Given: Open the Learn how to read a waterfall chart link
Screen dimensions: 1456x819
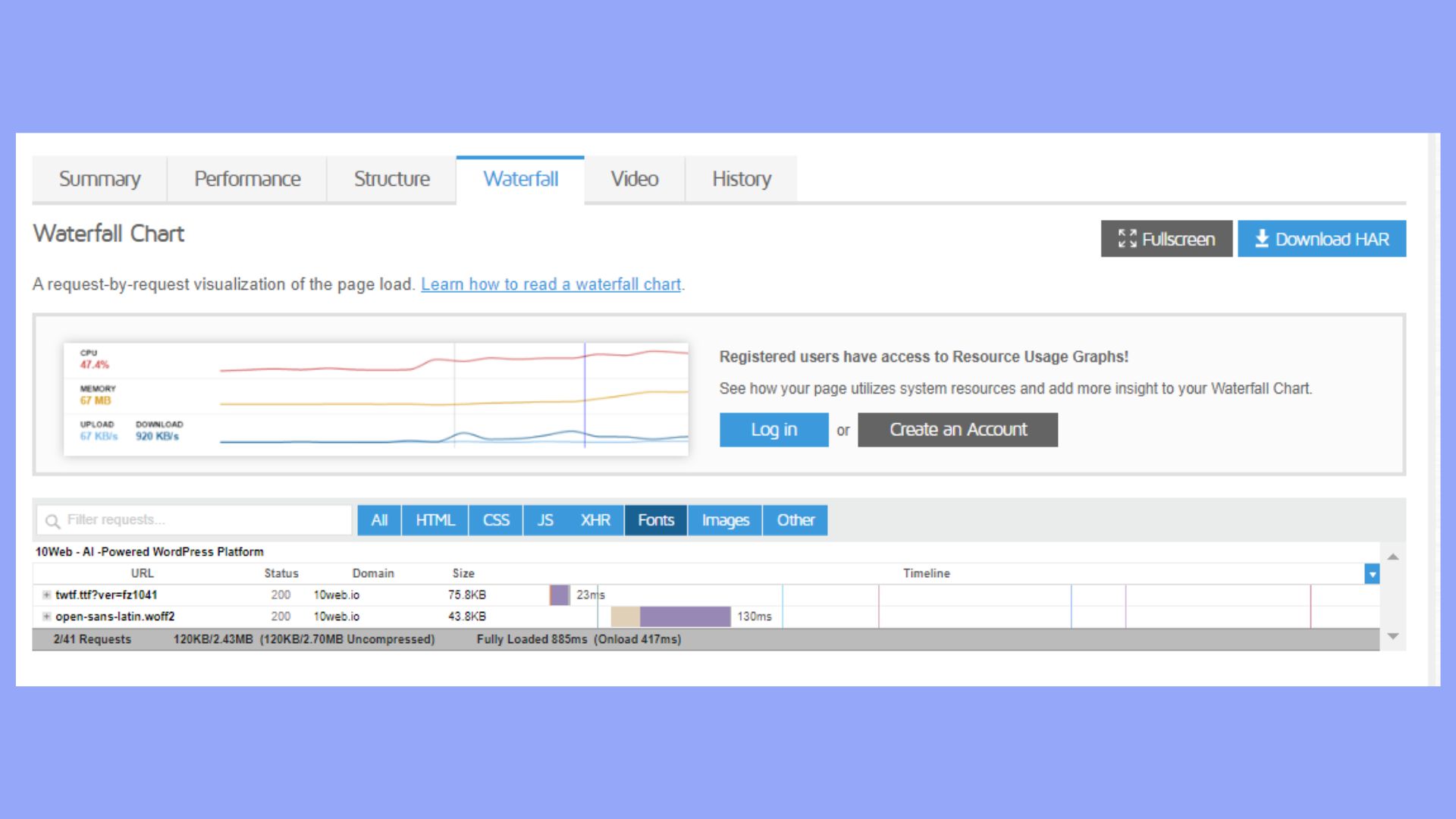Looking at the screenshot, I should point(551,284).
